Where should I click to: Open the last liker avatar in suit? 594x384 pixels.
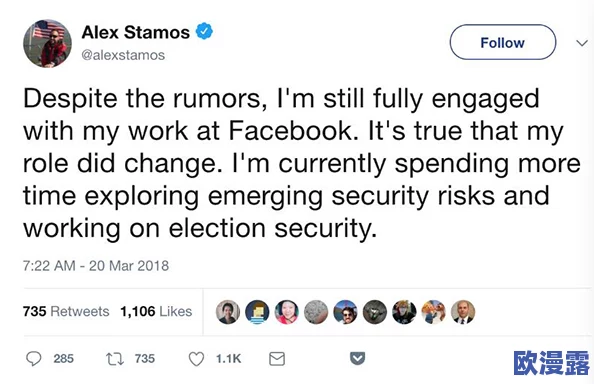click(463, 312)
